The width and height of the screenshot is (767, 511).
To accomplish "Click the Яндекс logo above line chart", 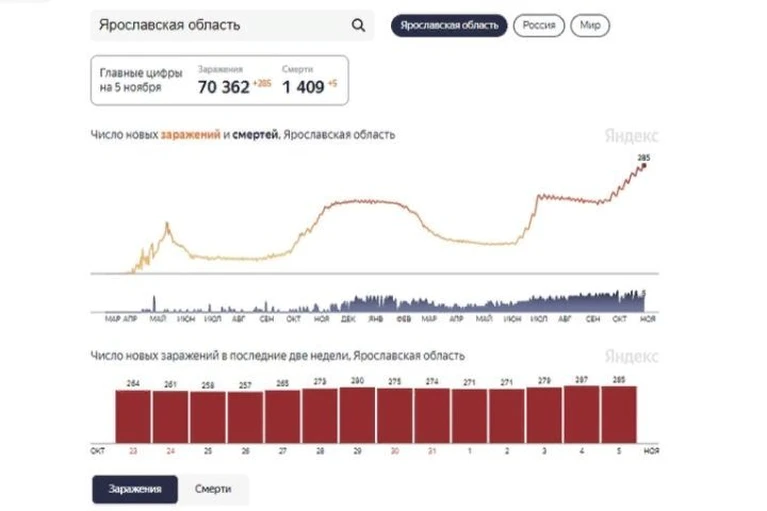I will pos(631,135).
